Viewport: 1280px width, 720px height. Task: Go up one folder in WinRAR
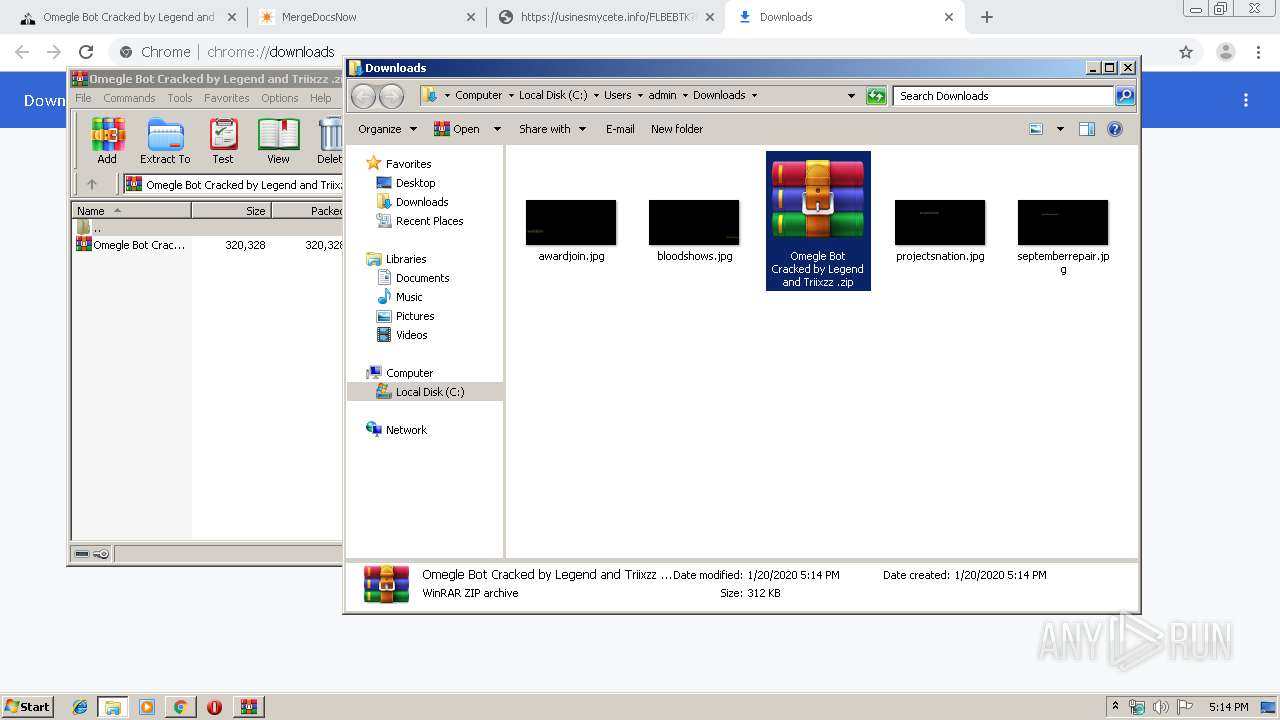[92, 184]
